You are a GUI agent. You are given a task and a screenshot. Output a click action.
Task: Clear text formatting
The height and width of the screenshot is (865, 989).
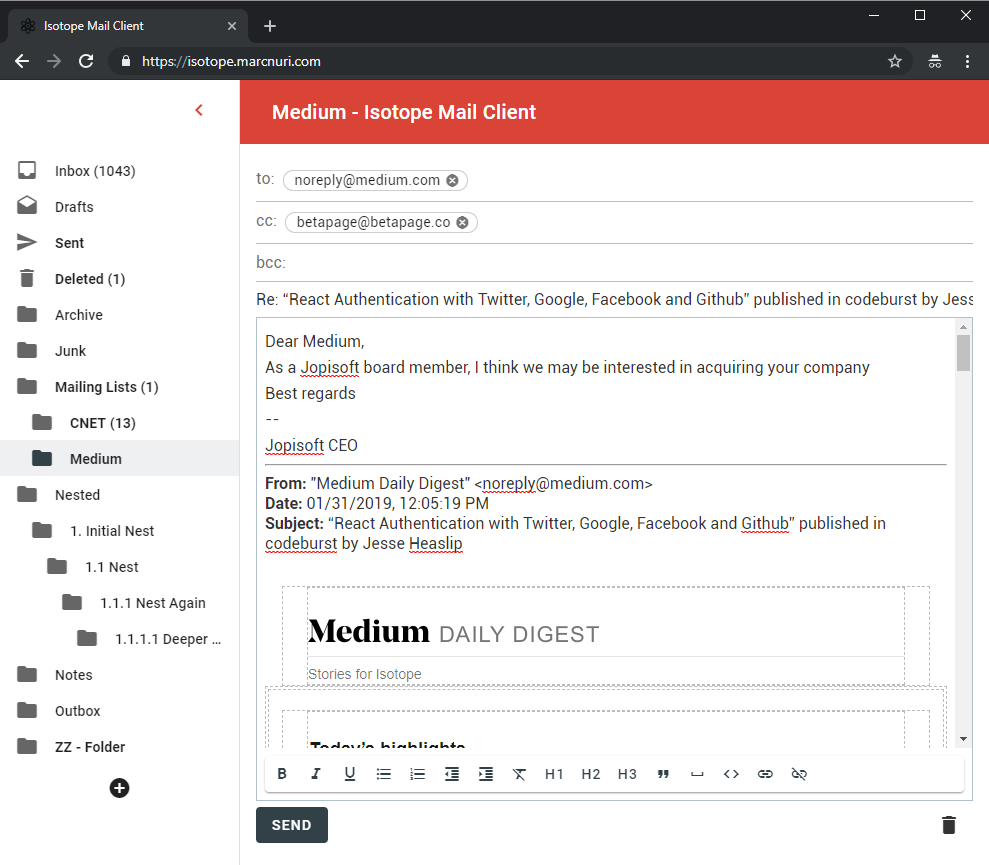[x=519, y=774]
